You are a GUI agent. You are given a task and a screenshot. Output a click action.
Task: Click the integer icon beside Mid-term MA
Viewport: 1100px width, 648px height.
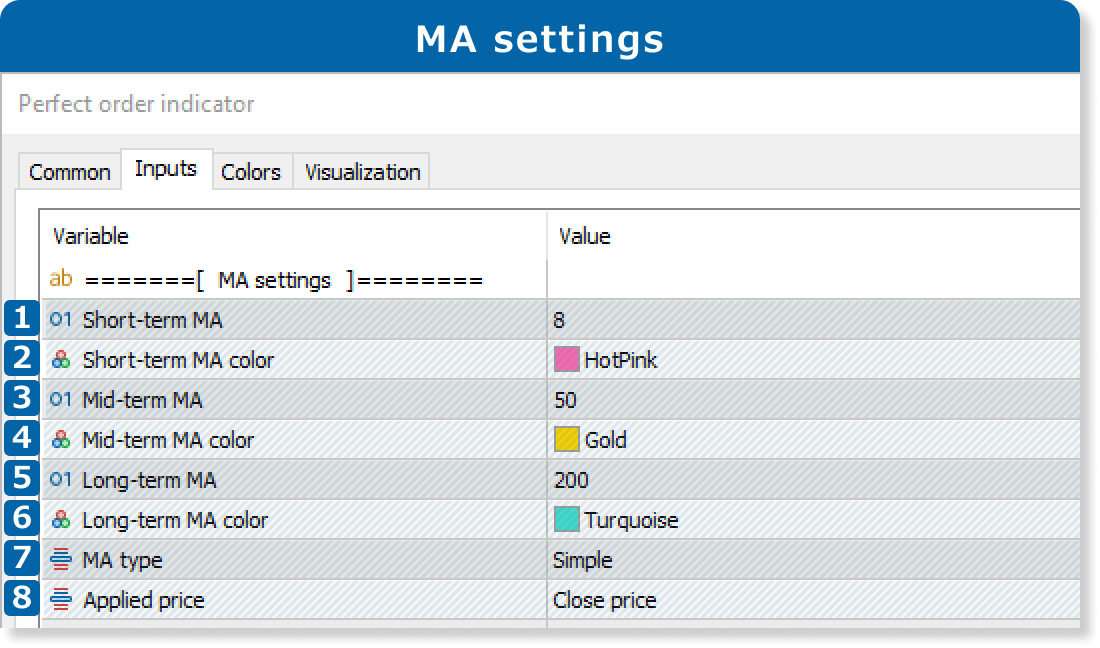[x=61, y=400]
